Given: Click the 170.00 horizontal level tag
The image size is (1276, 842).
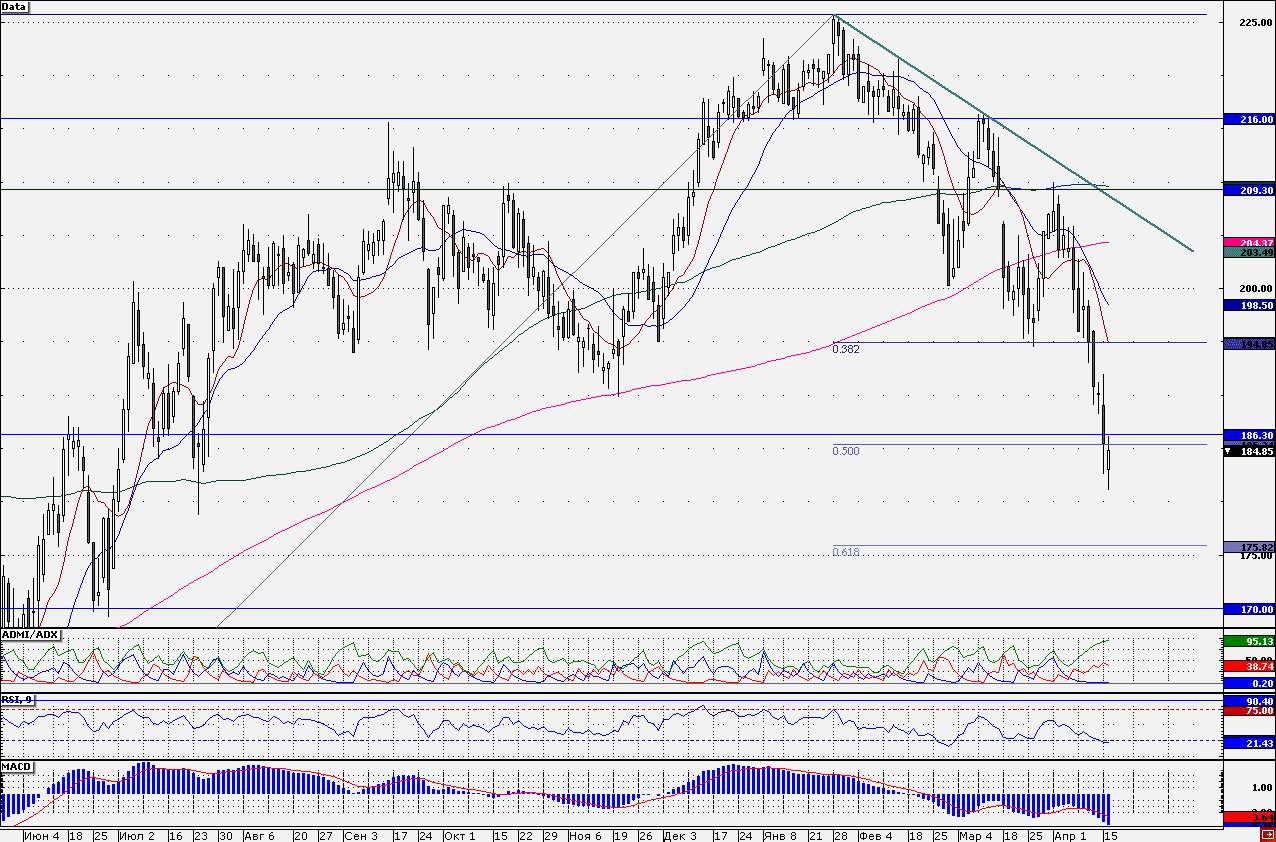Looking at the screenshot, I should click(1249, 608).
